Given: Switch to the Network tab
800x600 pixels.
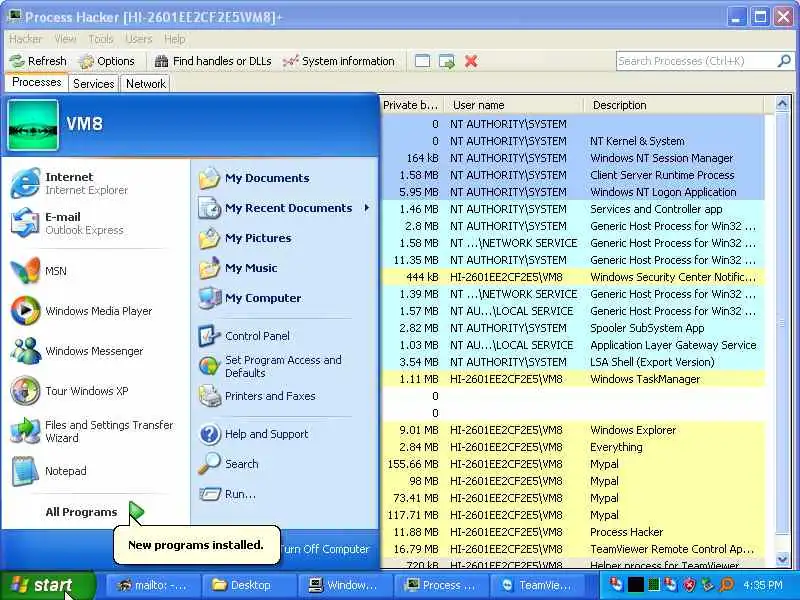Looking at the screenshot, I should (x=146, y=83).
